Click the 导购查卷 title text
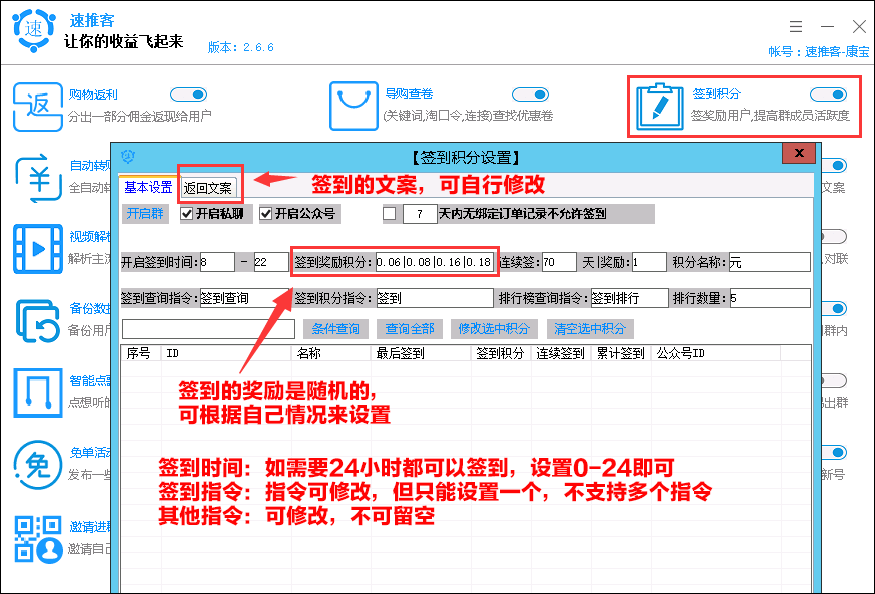This screenshot has width=875, height=594. point(409,94)
